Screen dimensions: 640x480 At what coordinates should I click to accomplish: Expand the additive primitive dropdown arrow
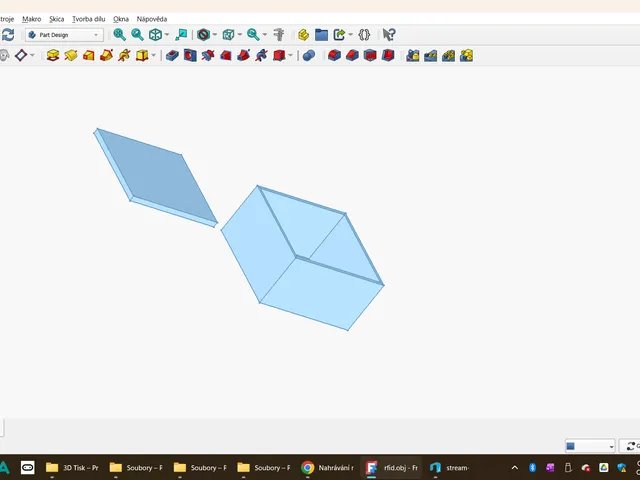tap(153, 55)
